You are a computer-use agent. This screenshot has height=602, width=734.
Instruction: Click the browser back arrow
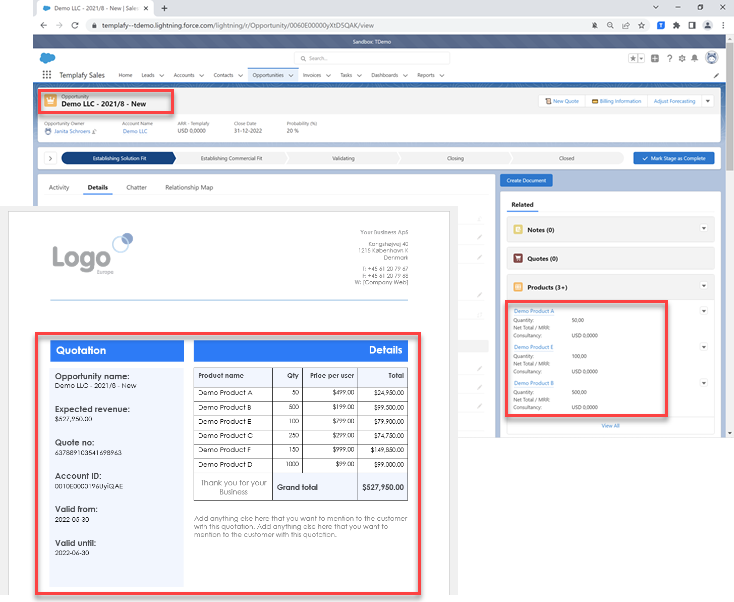click(44, 25)
